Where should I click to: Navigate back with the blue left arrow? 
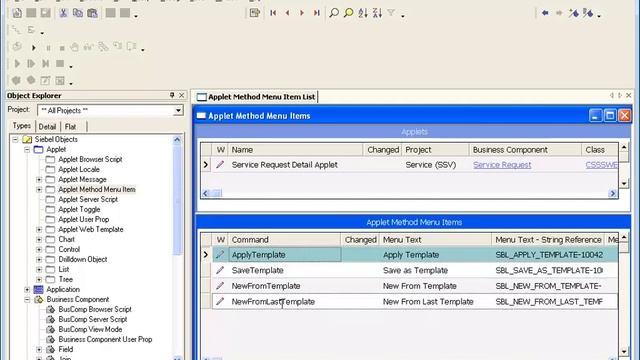click(x=545, y=13)
